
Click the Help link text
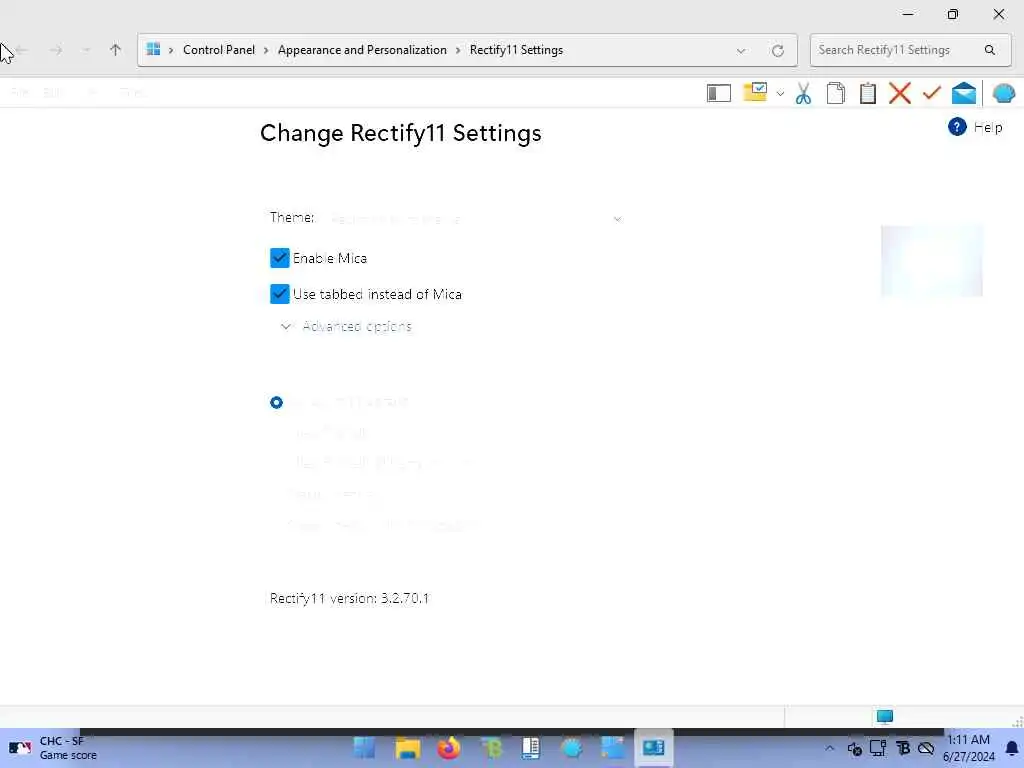(987, 127)
